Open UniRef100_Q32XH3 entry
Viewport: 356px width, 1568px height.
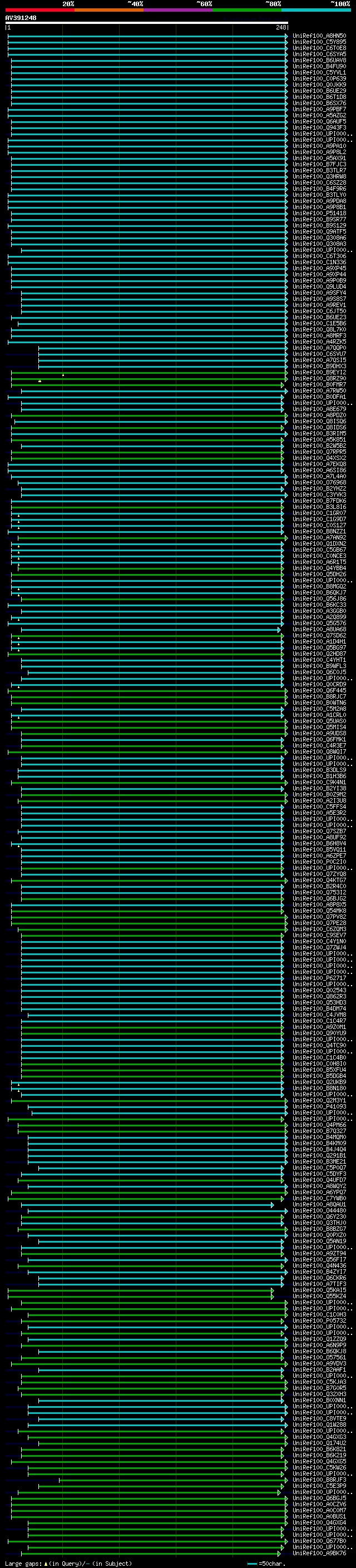pyautogui.click(x=319, y=1394)
